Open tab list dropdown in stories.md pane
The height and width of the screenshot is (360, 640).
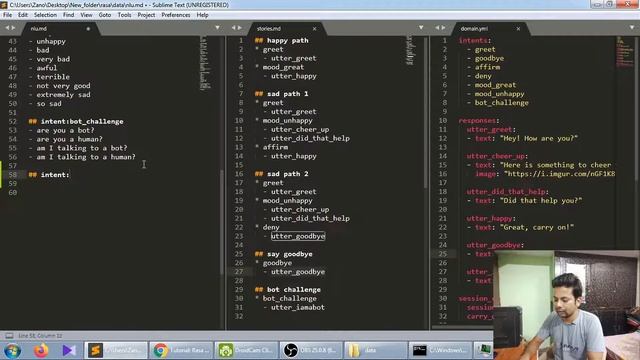point(421,28)
